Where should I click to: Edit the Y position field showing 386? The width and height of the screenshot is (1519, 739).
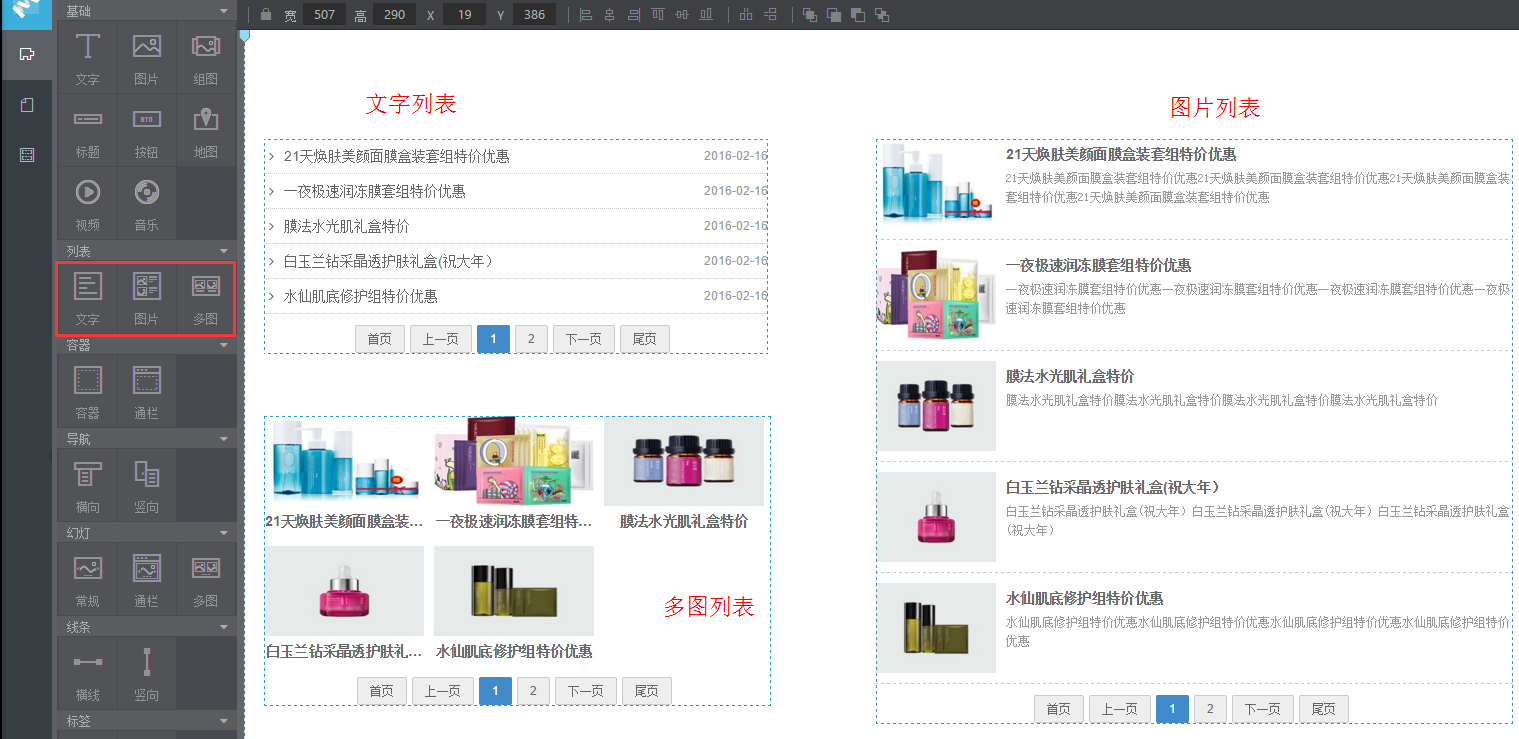tap(534, 15)
